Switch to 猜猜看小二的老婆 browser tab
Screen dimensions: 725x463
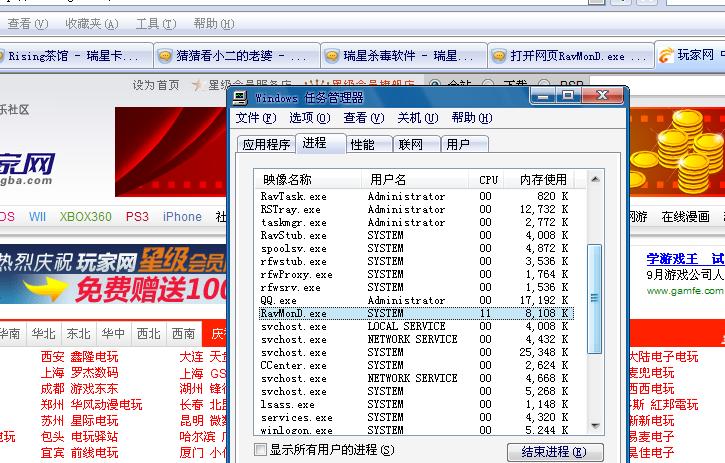coord(237,56)
